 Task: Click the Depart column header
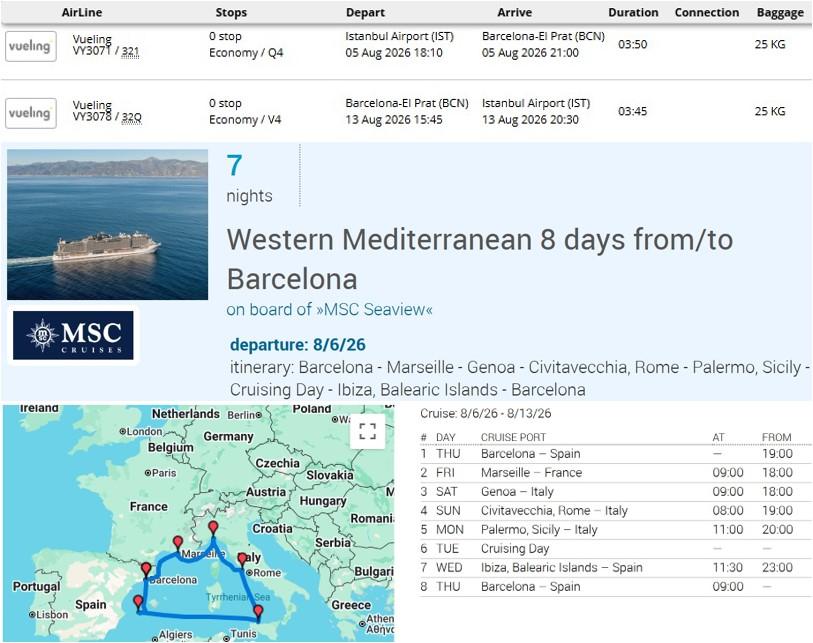tap(366, 12)
